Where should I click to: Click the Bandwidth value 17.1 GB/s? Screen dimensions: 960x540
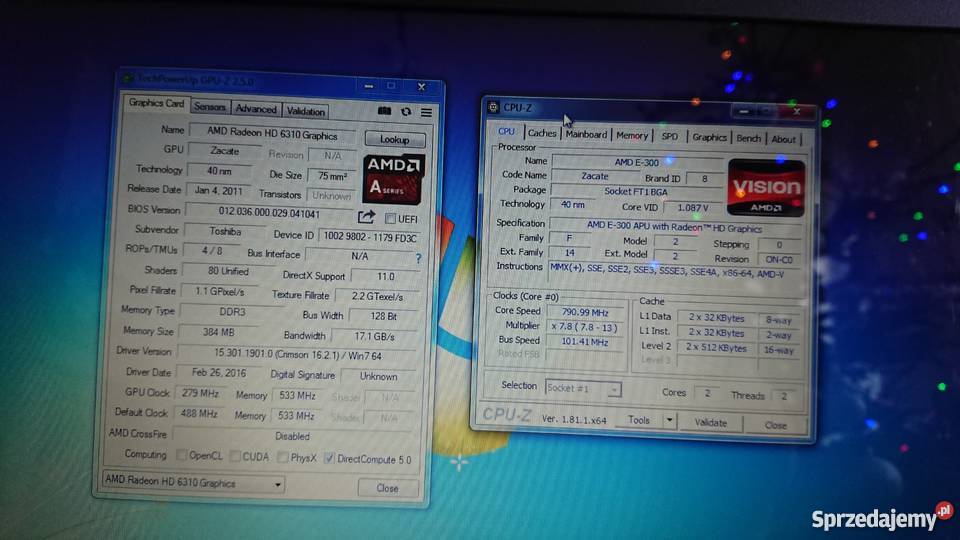pos(375,336)
